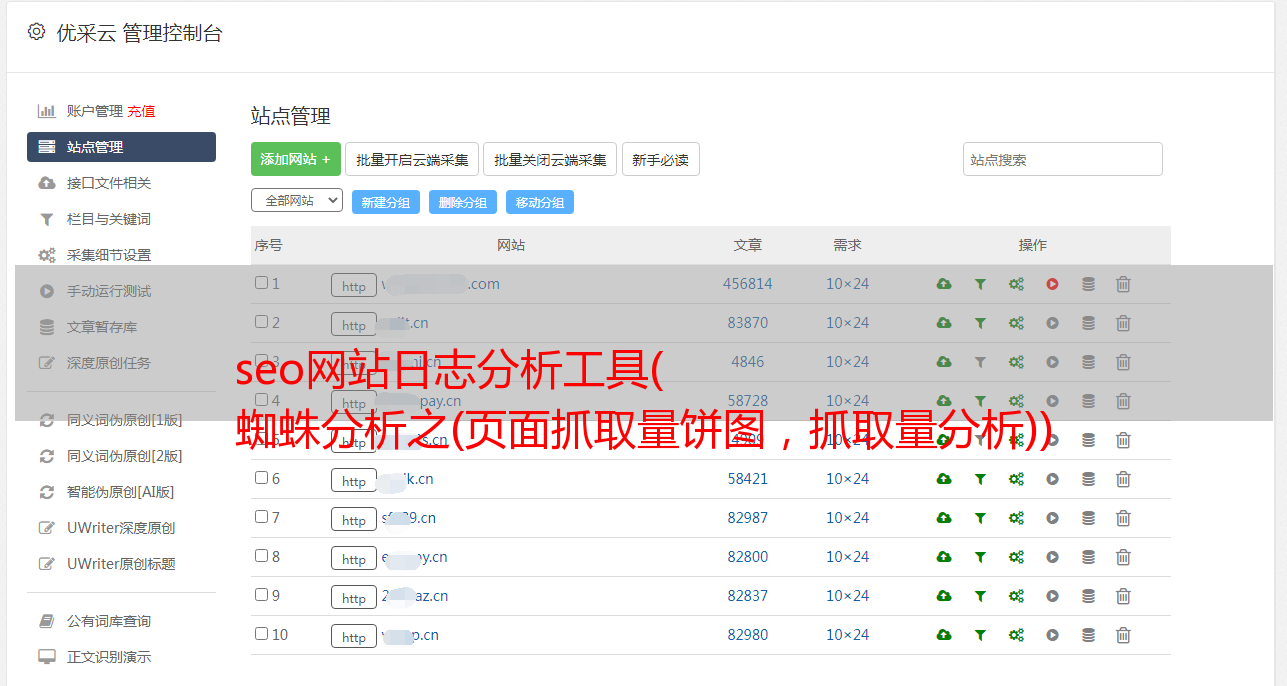
Task: Click the cloud icon beside 接口文件相关
Action: (x=46, y=183)
